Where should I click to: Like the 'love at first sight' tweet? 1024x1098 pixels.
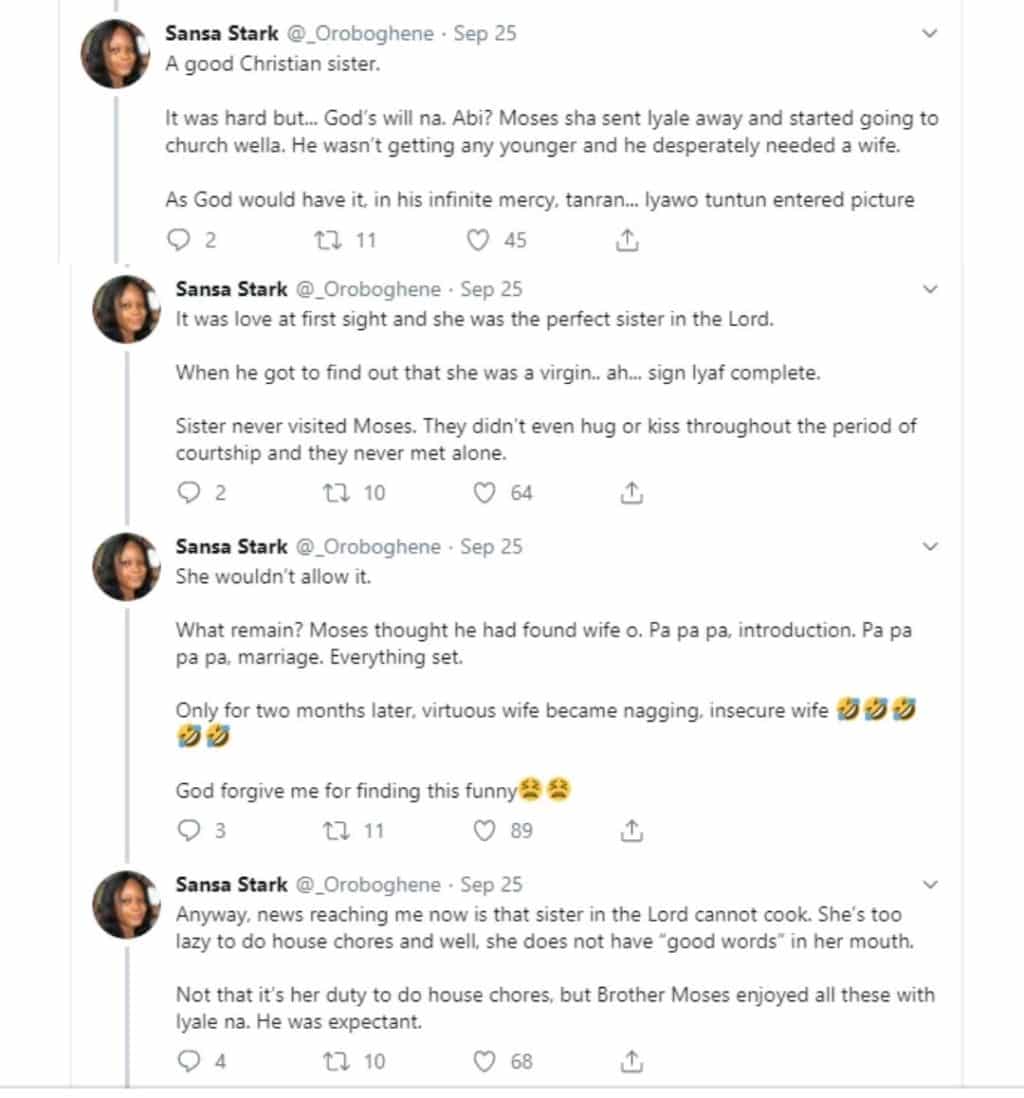[x=485, y=493]
